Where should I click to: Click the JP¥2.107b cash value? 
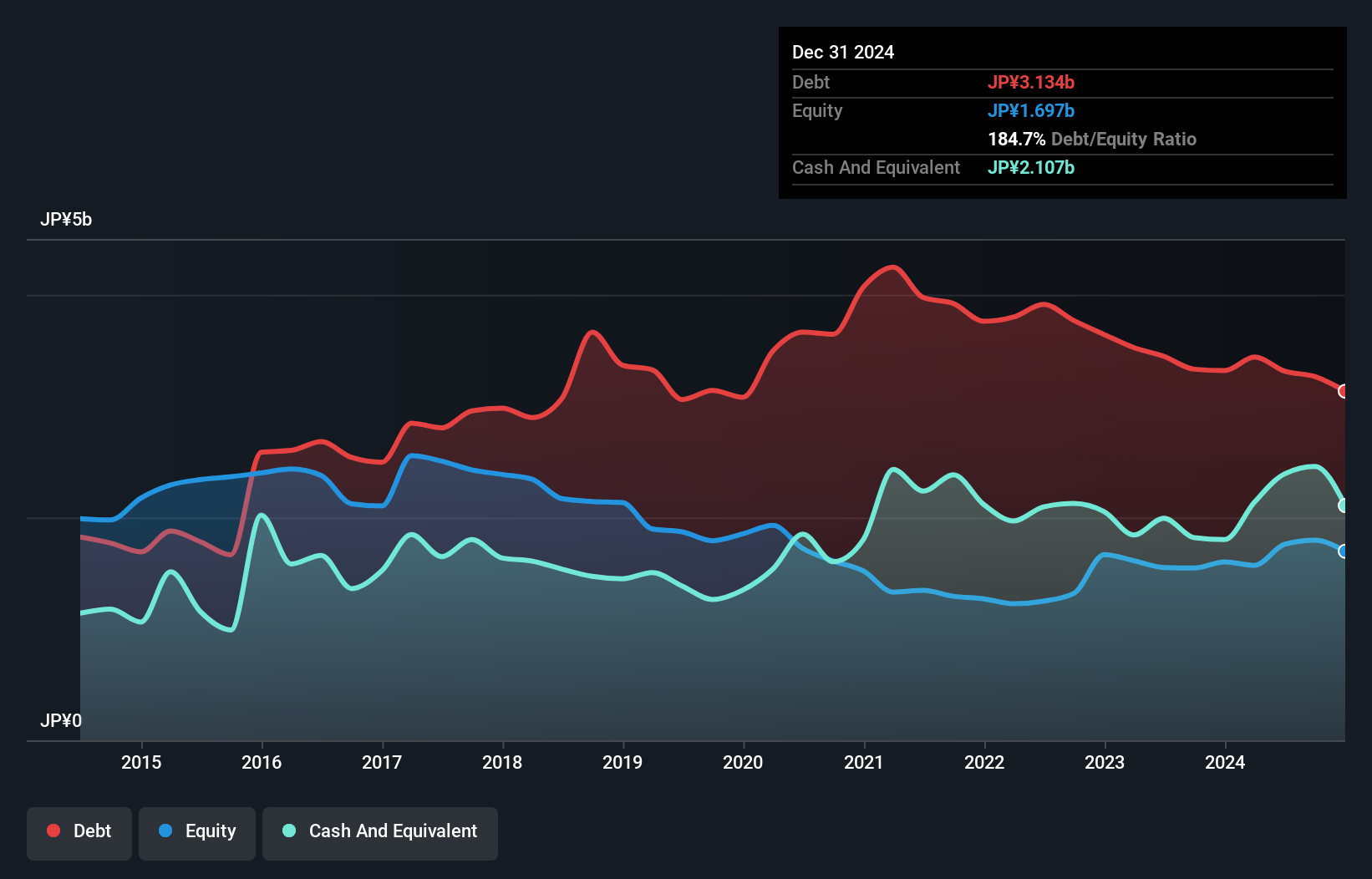(1031, 167)
